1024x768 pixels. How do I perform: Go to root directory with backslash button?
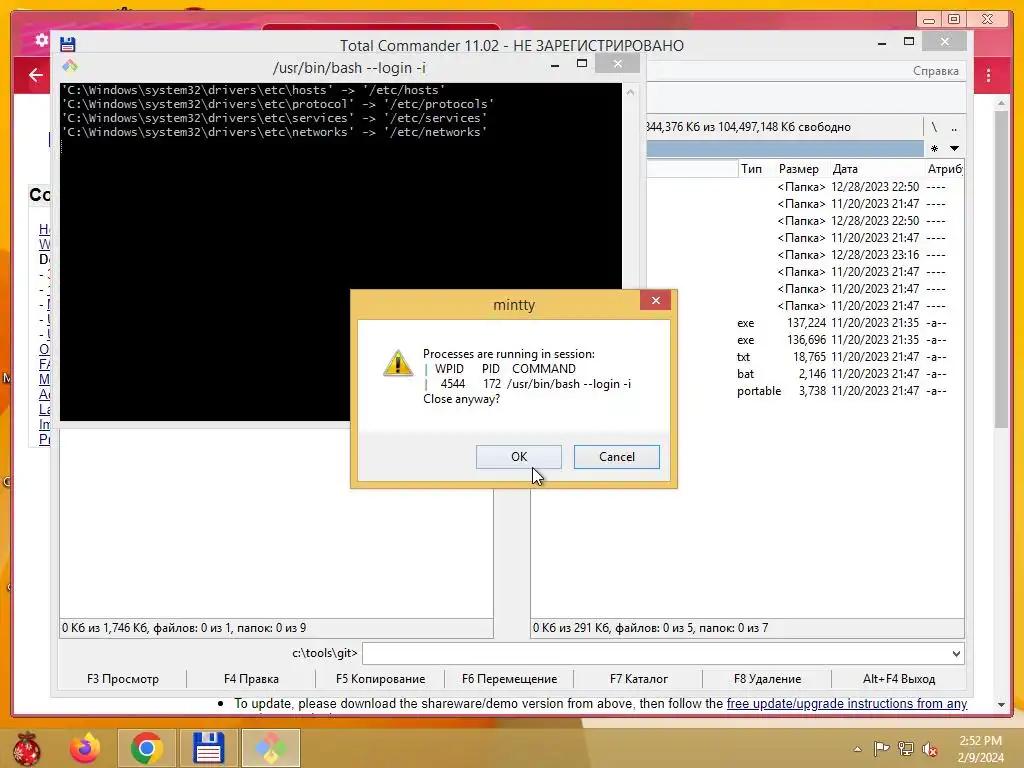pyautogui.click(x=935, y=127)
